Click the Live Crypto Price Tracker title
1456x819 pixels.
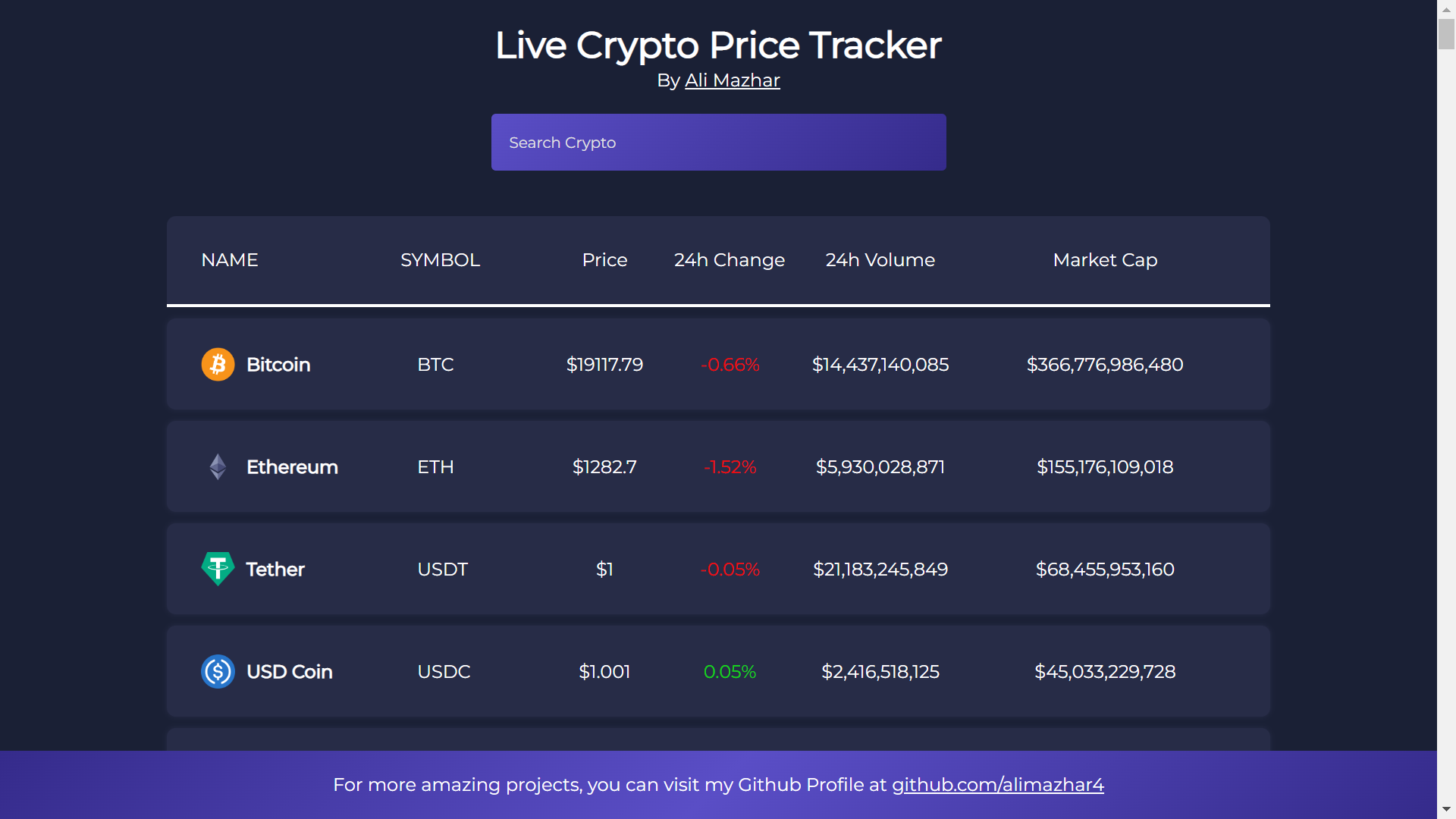[717, 45]
